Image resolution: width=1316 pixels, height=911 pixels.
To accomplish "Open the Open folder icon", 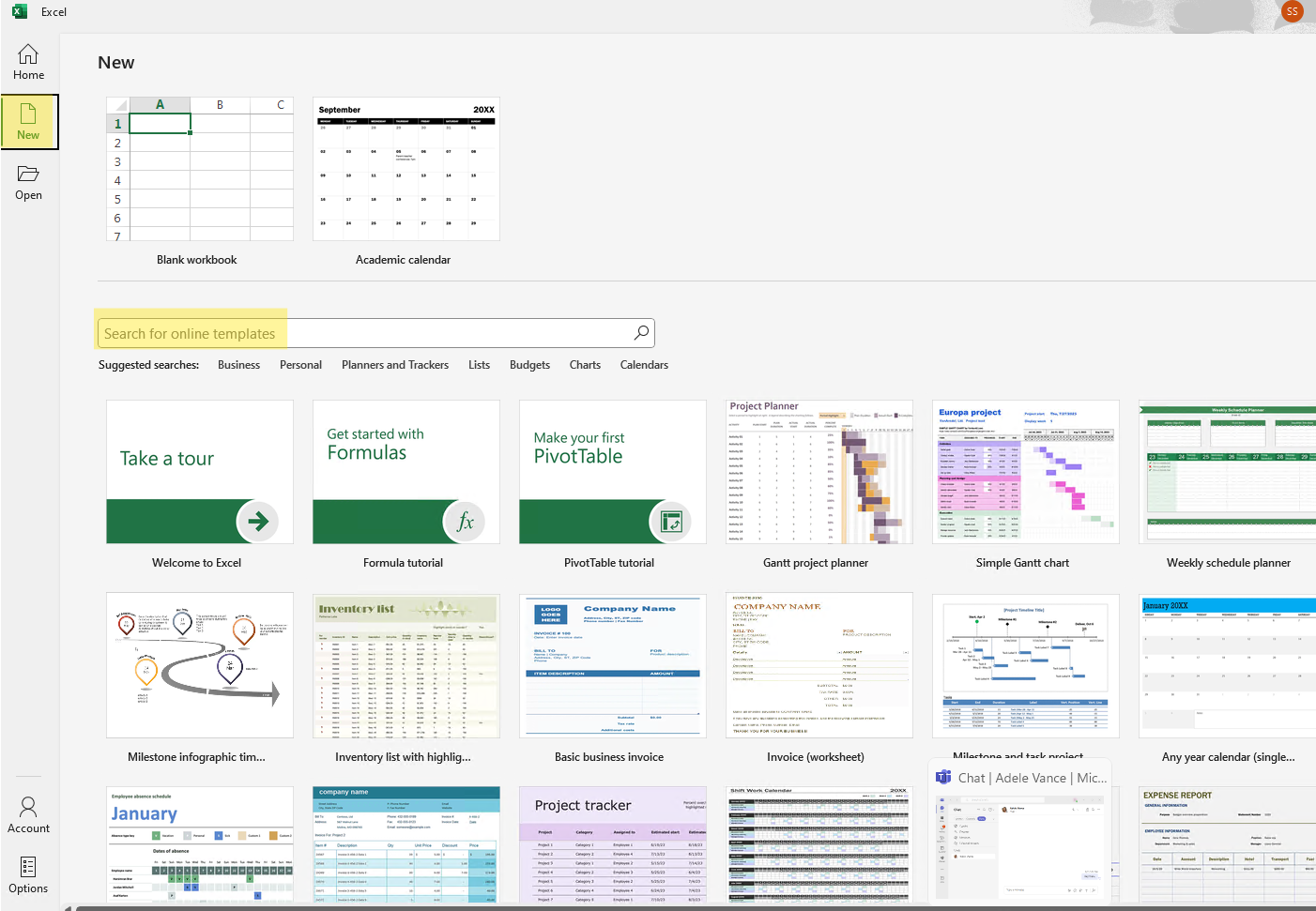I will 28,174.
